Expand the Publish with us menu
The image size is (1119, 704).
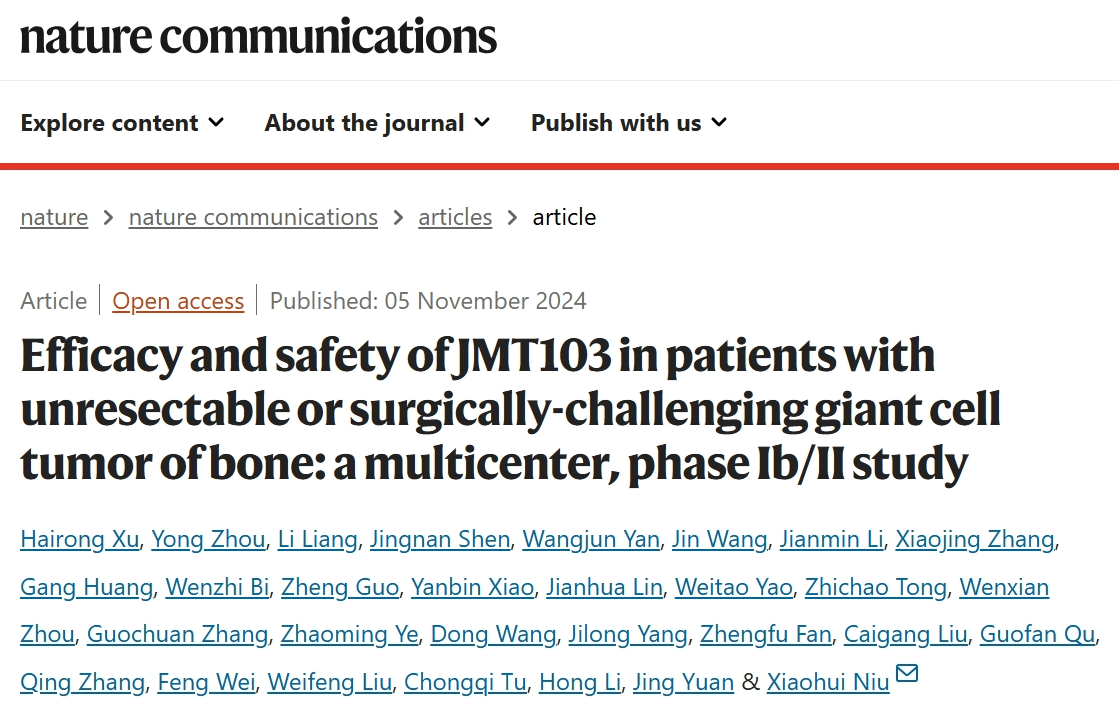point(628,123)
